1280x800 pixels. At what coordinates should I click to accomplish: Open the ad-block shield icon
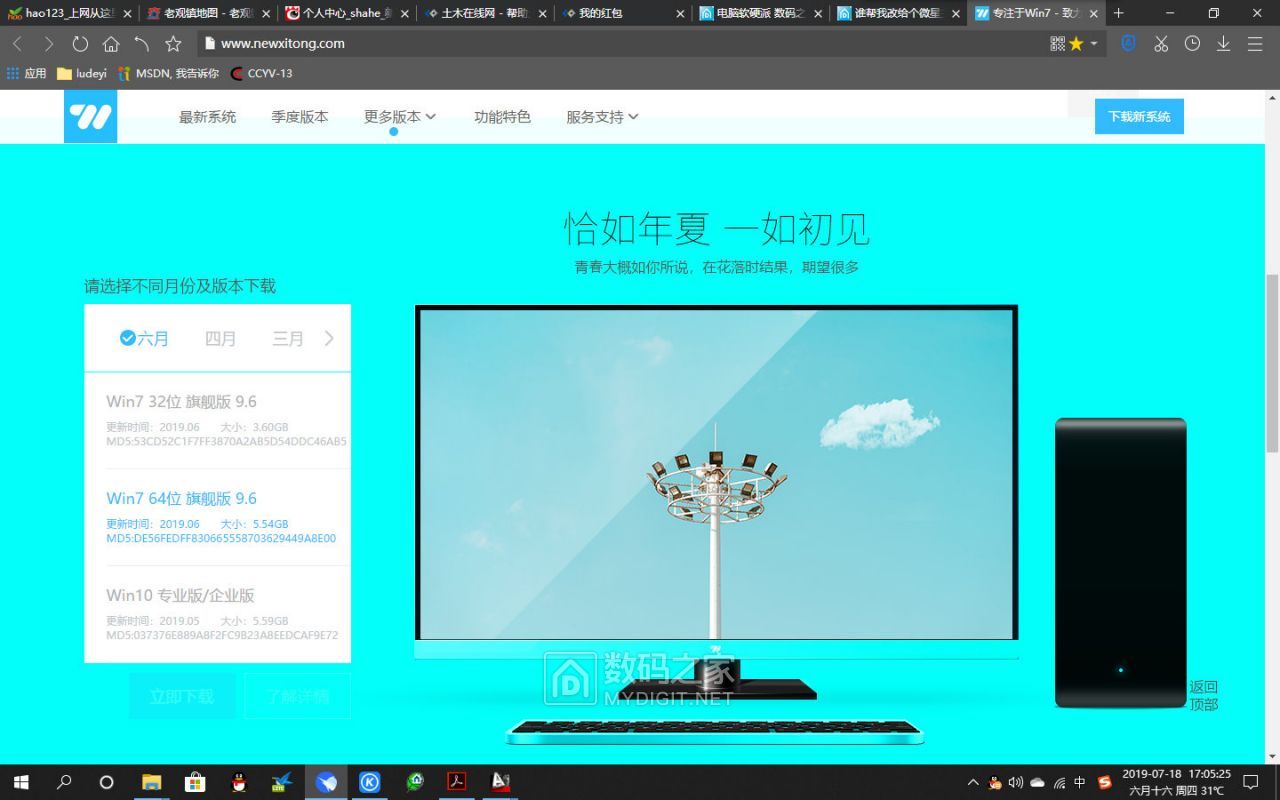point(1127,43)
